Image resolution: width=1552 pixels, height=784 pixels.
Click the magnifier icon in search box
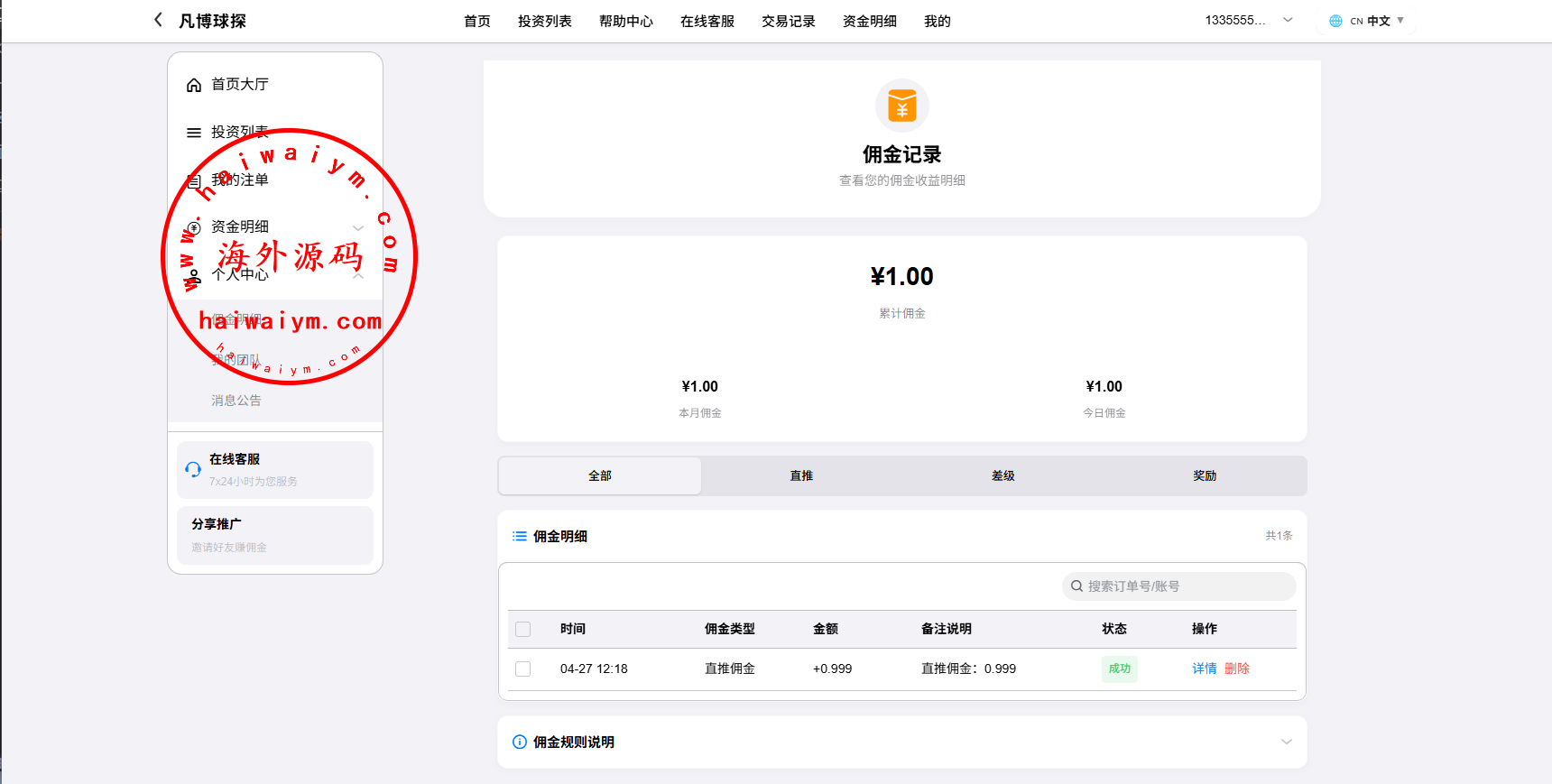click(1076, 586)
